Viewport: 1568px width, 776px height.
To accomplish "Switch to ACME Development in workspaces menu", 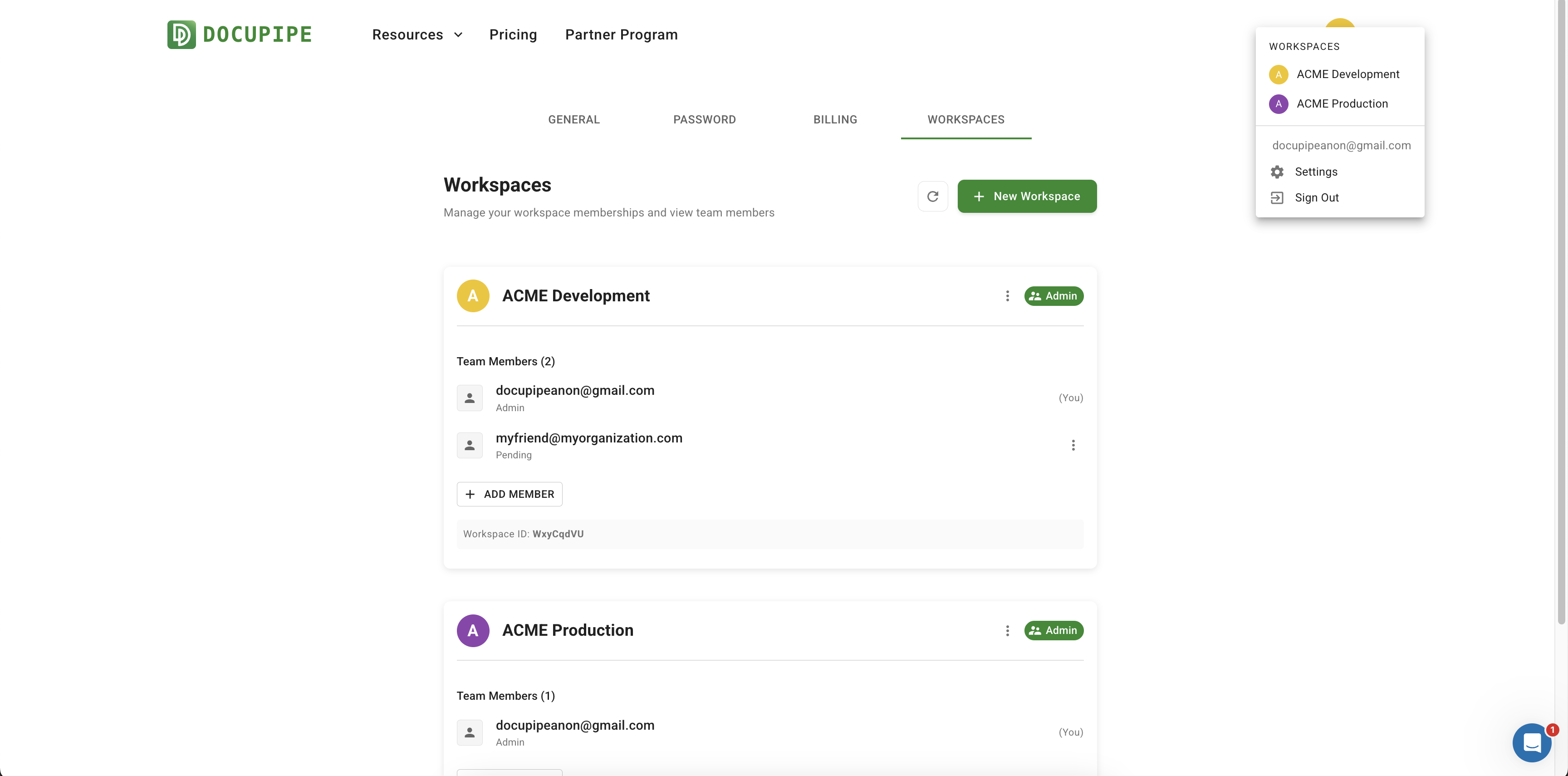I will click(x=1347, y=74).
